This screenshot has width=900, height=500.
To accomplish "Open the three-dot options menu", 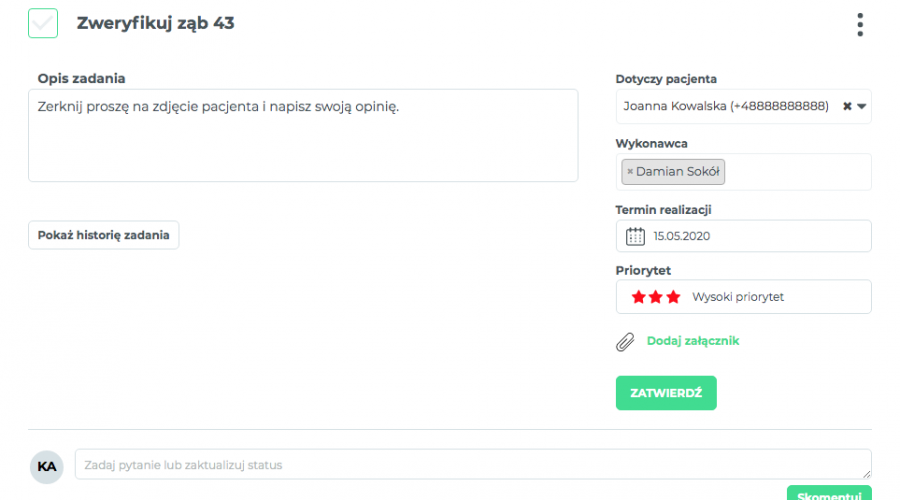I will (859, 25).
